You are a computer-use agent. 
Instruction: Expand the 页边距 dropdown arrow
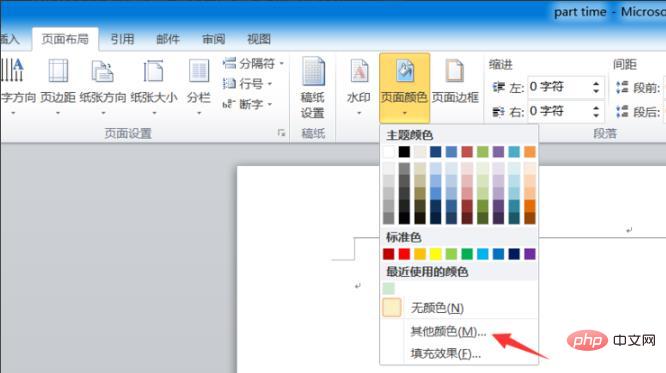tap(58, 113)
